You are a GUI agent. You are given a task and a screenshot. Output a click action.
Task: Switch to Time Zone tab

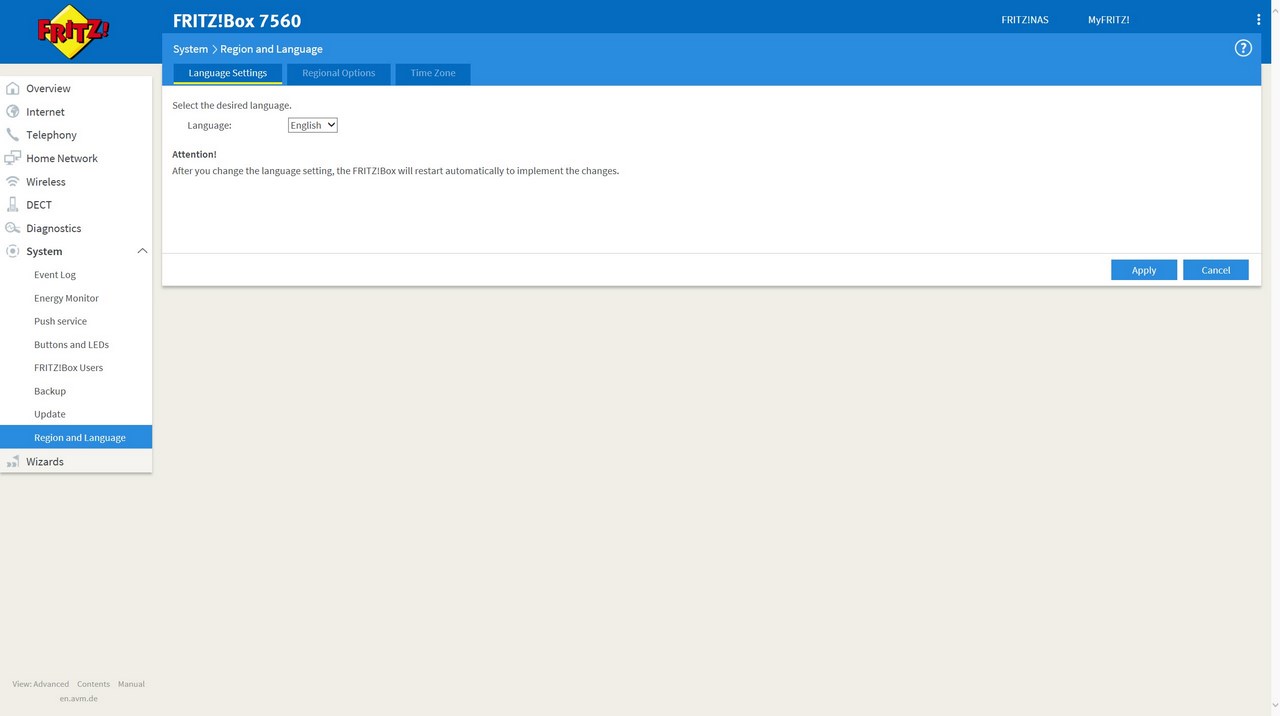point(433,73)
